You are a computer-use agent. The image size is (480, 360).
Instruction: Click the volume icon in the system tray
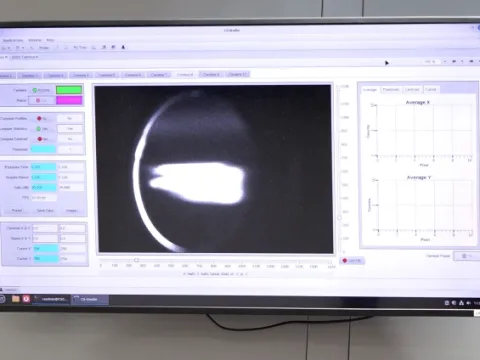(469, 303)
